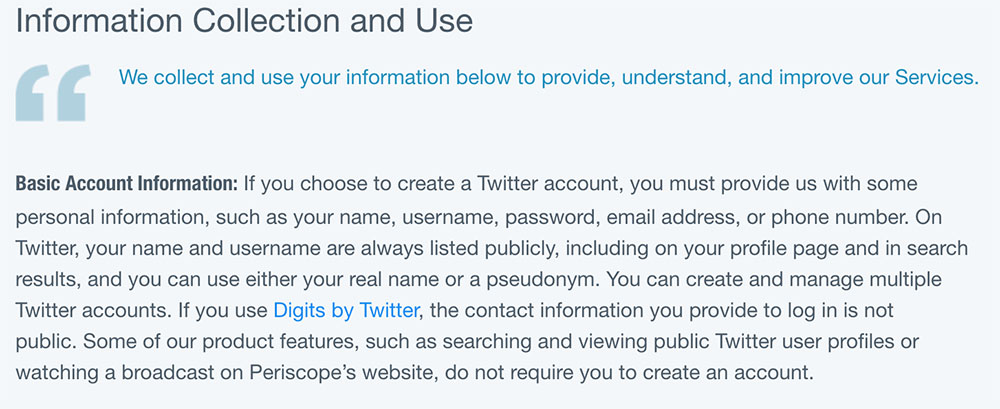
Task: Click the word "broadcast" in the last line
Action: [x=144, y=373]
